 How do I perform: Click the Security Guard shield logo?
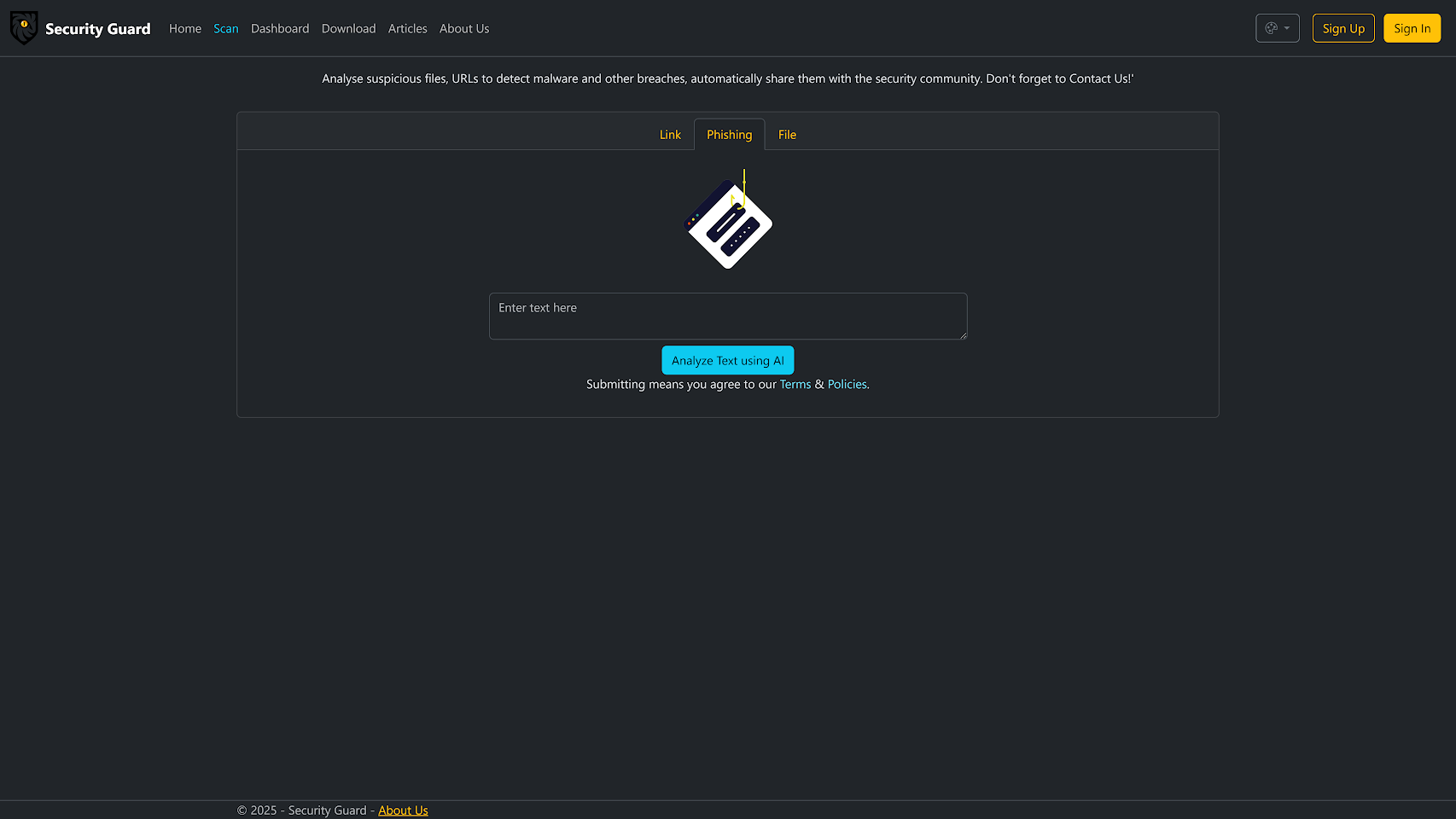[x=24, y=28]
